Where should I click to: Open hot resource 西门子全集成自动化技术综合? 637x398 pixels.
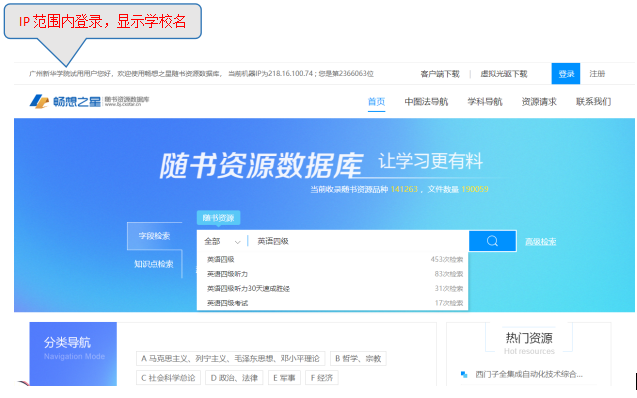[x=529, y=374]
